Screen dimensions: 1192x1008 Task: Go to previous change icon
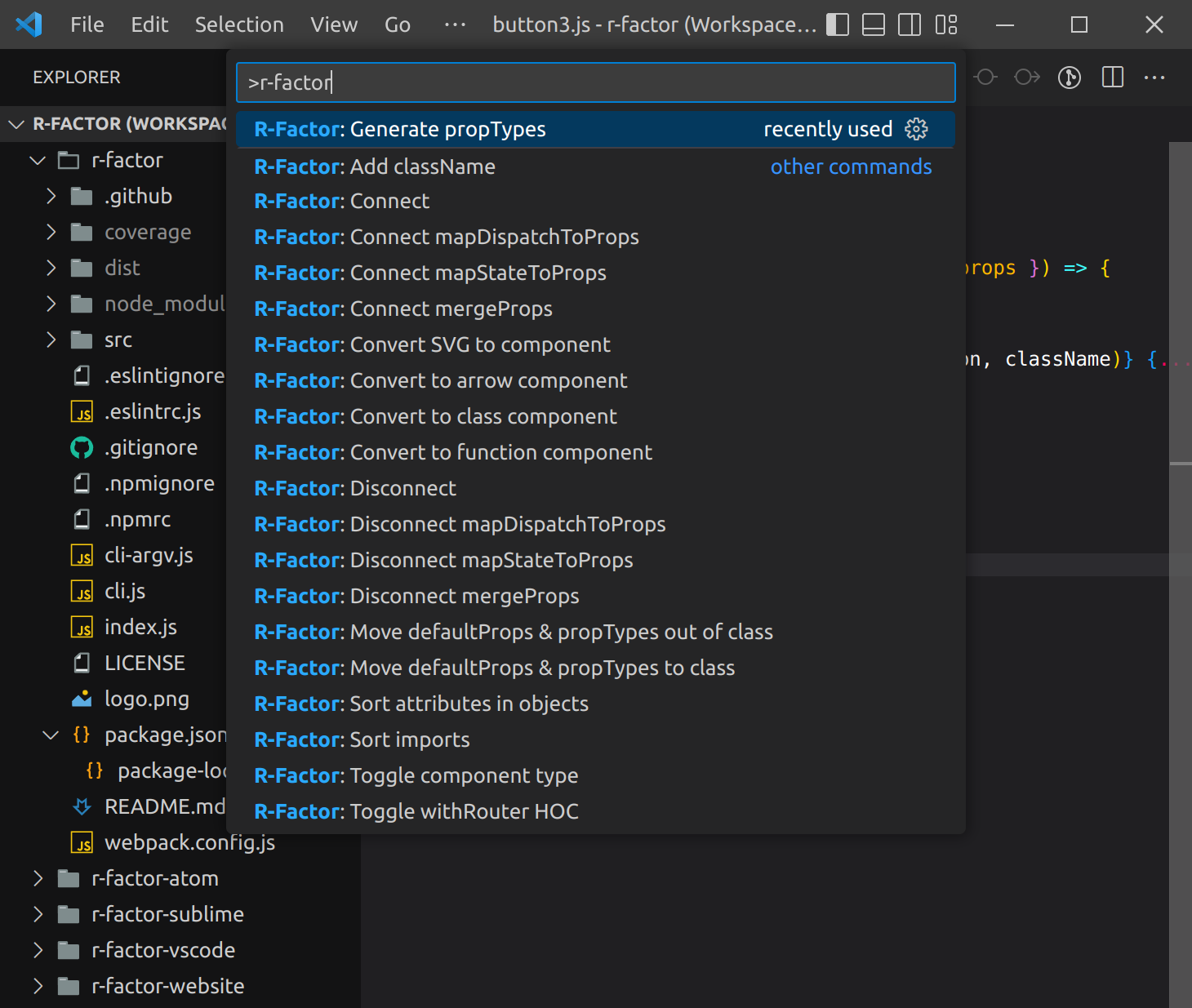point(985,77)
